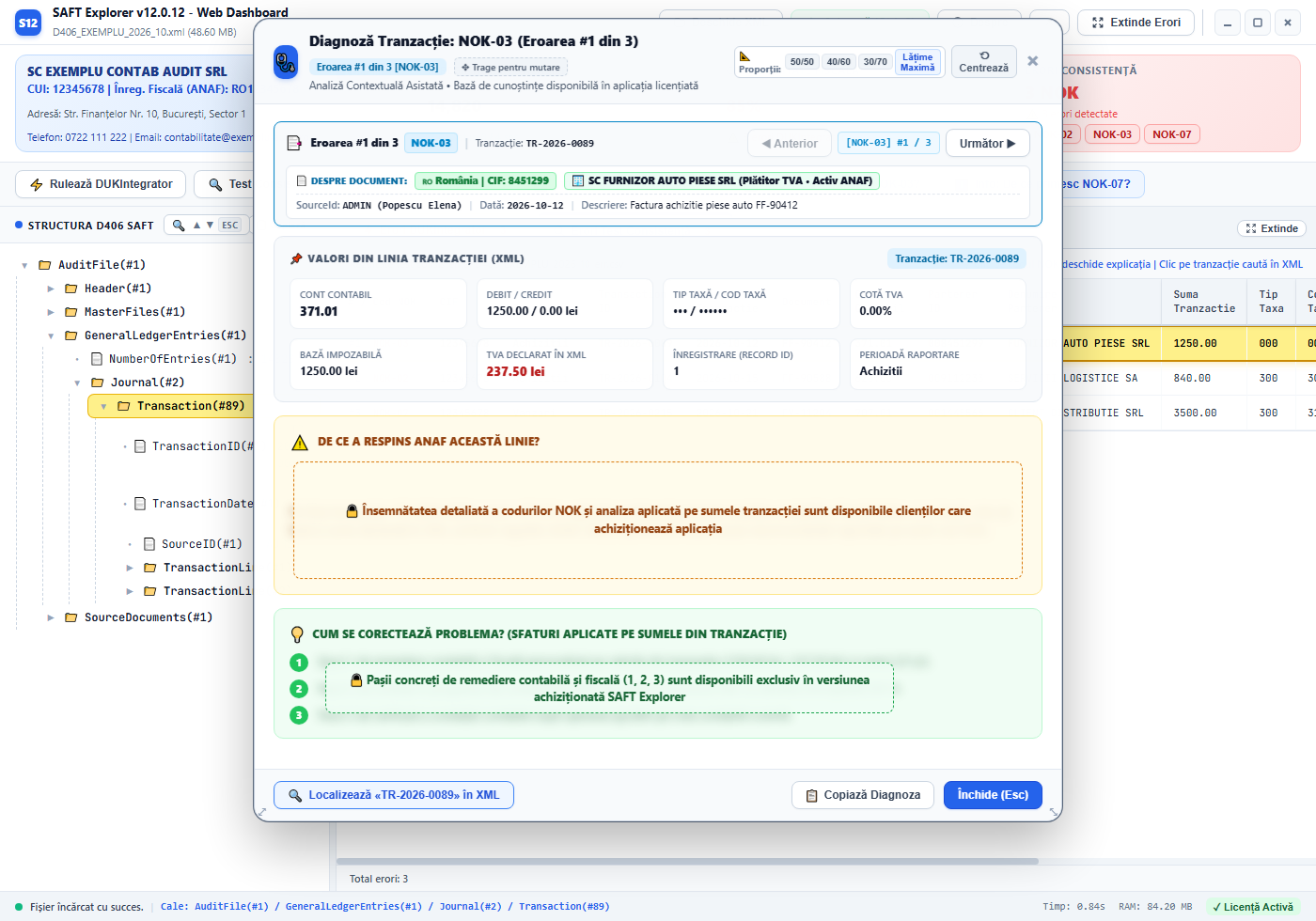
Task: Click the diagnosis dialog header icon
Action: [x=285, y=63]
